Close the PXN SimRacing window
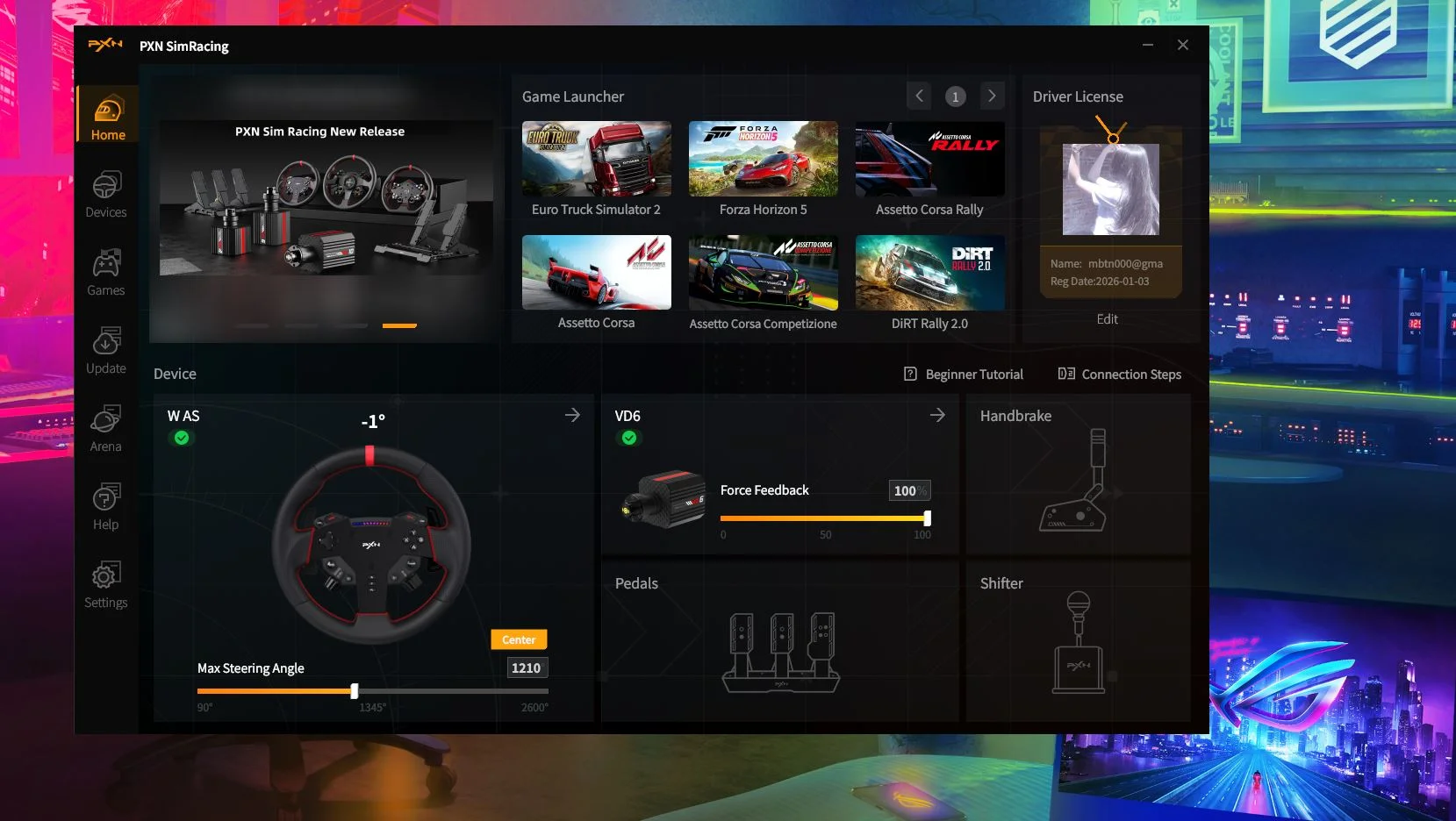Viewport: 1456px width, 821px height. (x=1183, y=45)
